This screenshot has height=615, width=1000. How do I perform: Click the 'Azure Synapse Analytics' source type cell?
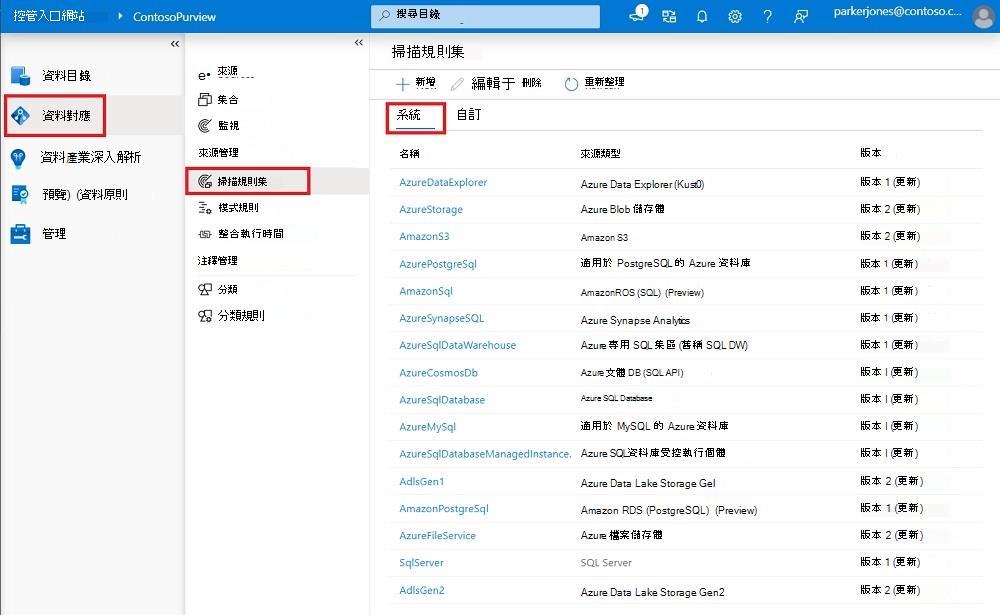coord(635,320)
